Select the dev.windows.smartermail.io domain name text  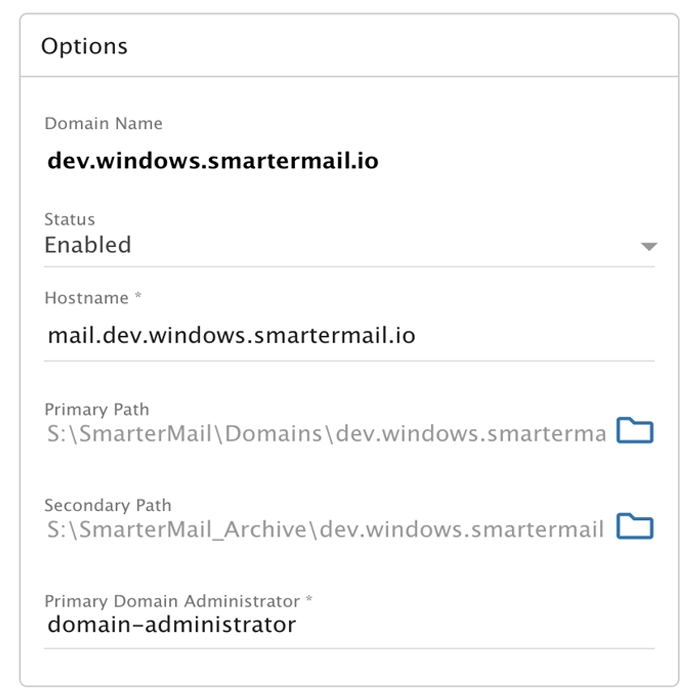(x=213, y=160)
